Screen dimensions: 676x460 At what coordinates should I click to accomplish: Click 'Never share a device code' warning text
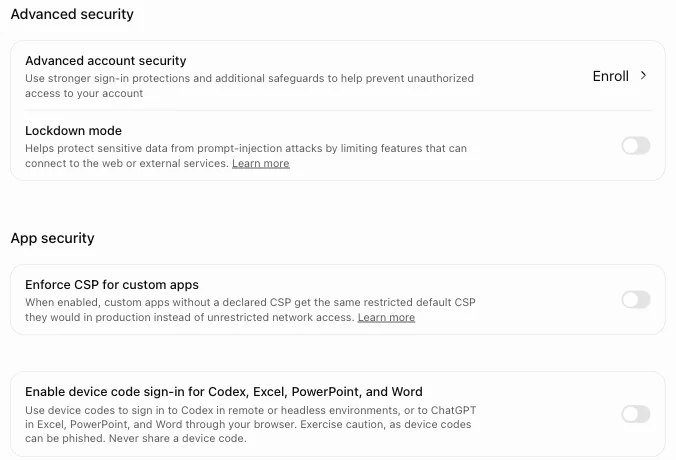coord(178,438)
